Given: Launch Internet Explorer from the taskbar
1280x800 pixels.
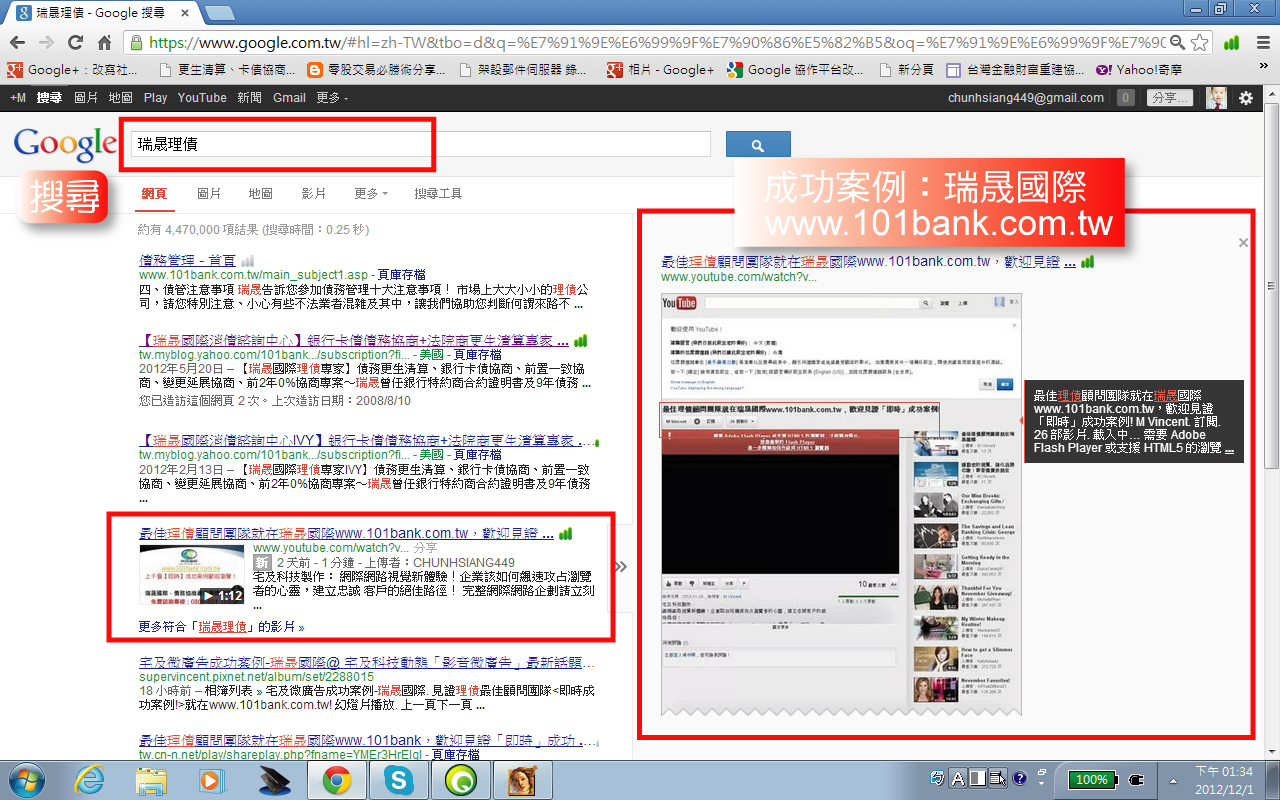Looking at the screenshot, I should point(90,780).
